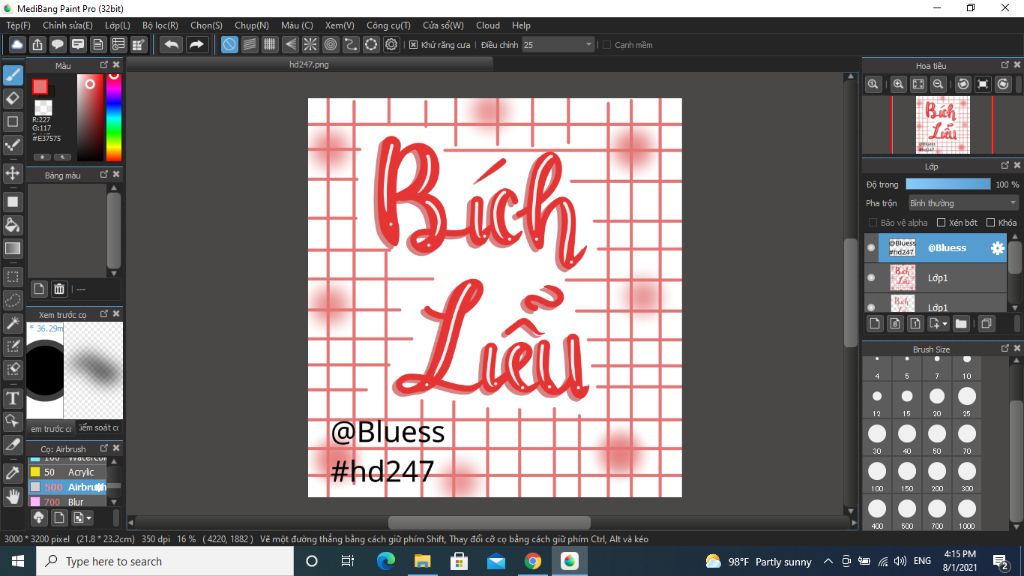Fit canvas to window in Navigator
Image resolution: width=1024 pixels, height=576 pixels.
click(x=918, y=84)
